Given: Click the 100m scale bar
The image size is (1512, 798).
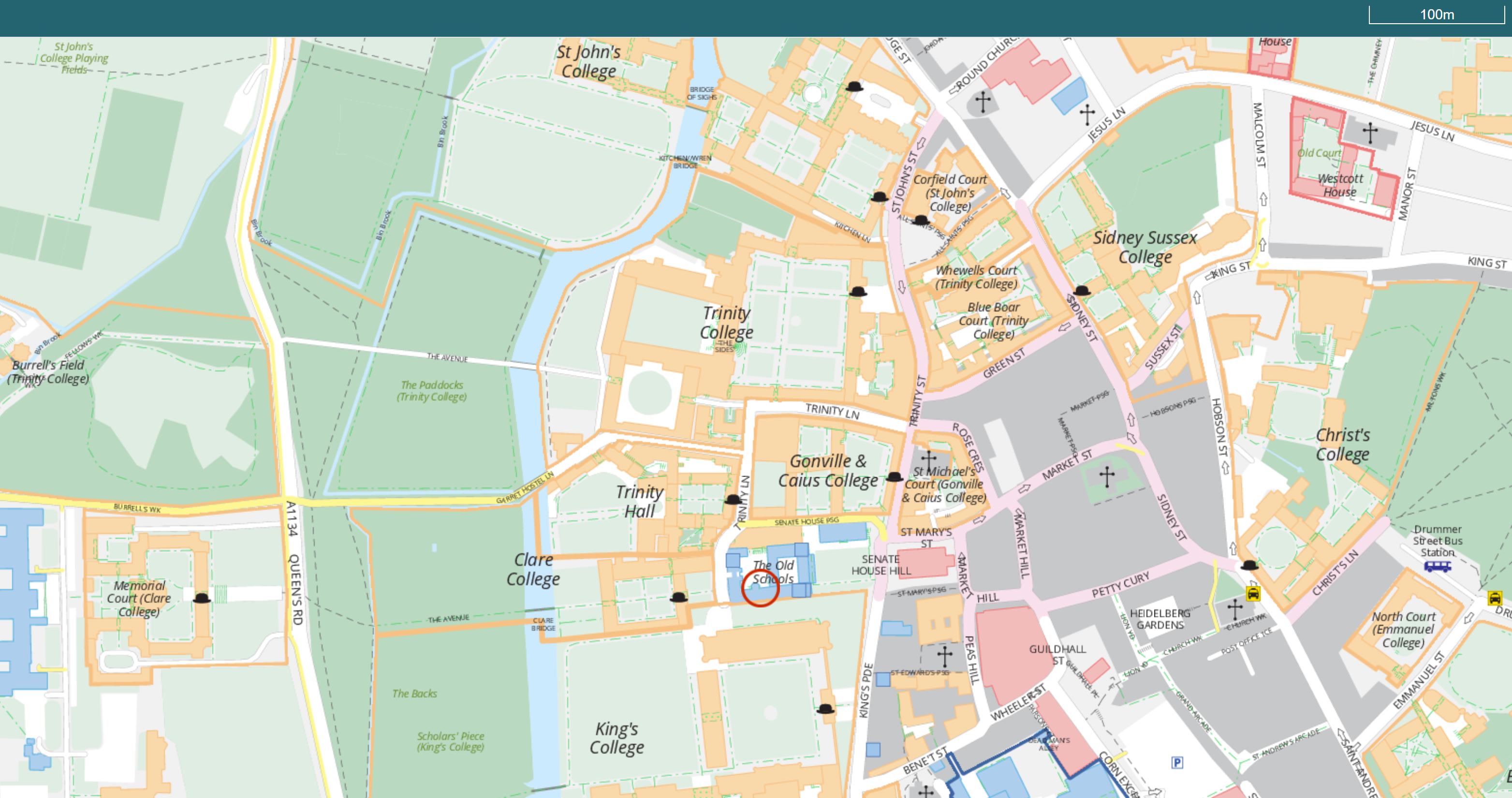Looking at the screenshot, I should coord(1436,15).
